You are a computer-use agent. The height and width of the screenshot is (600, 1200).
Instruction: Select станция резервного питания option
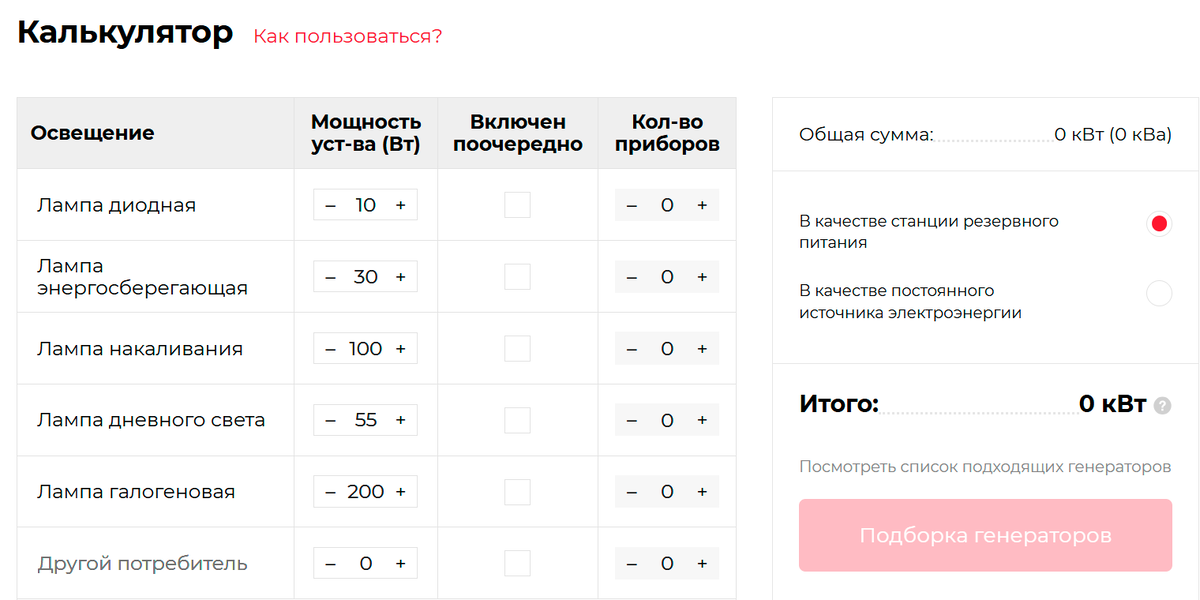(x=1158, y=223)
